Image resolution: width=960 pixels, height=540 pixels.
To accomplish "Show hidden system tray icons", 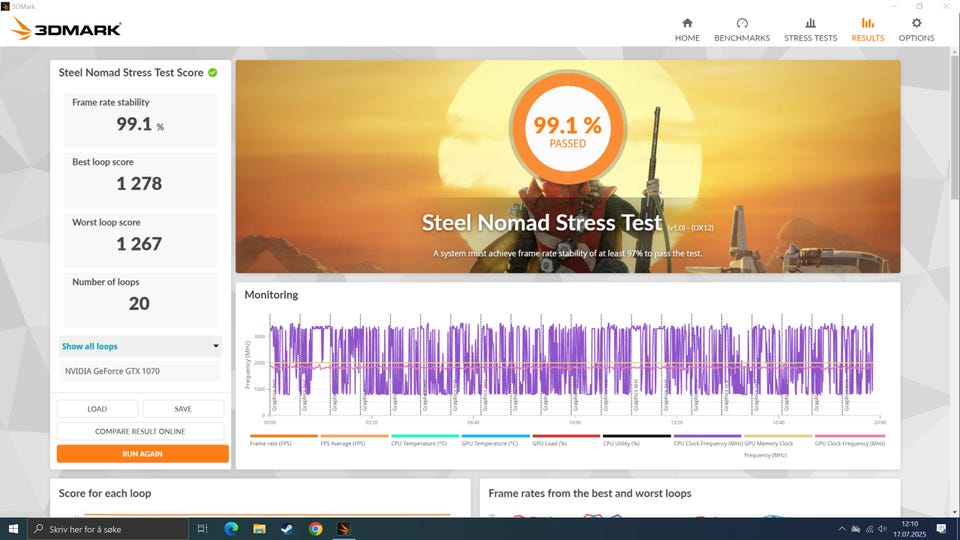I will pos(841,528).
